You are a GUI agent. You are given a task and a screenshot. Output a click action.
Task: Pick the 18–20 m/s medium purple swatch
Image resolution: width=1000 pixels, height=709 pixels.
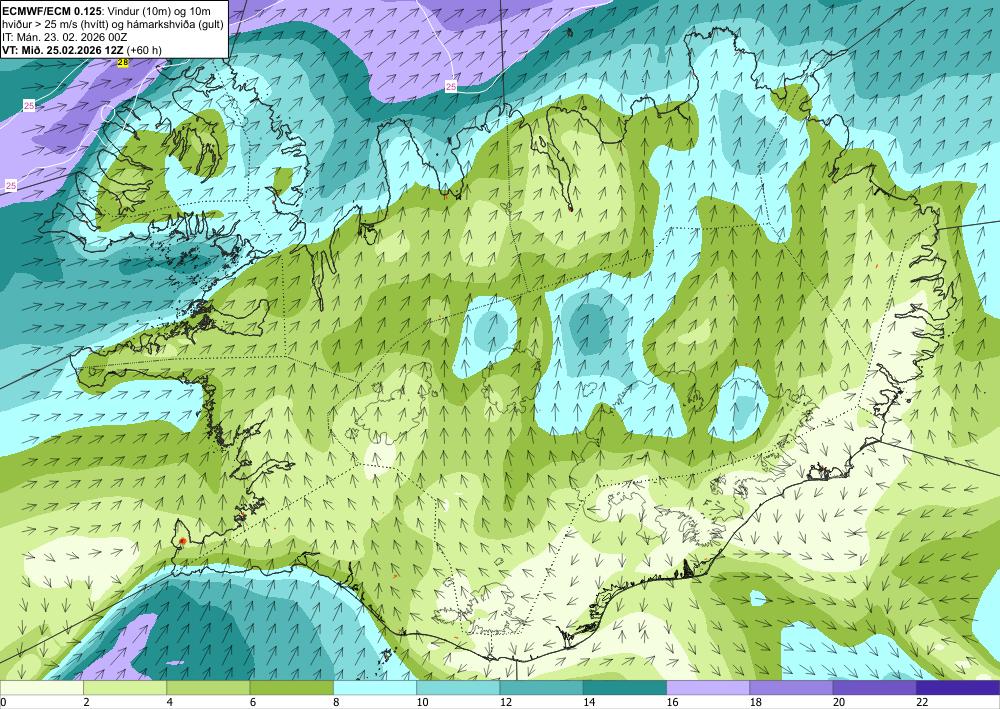[x=791, y=687]
